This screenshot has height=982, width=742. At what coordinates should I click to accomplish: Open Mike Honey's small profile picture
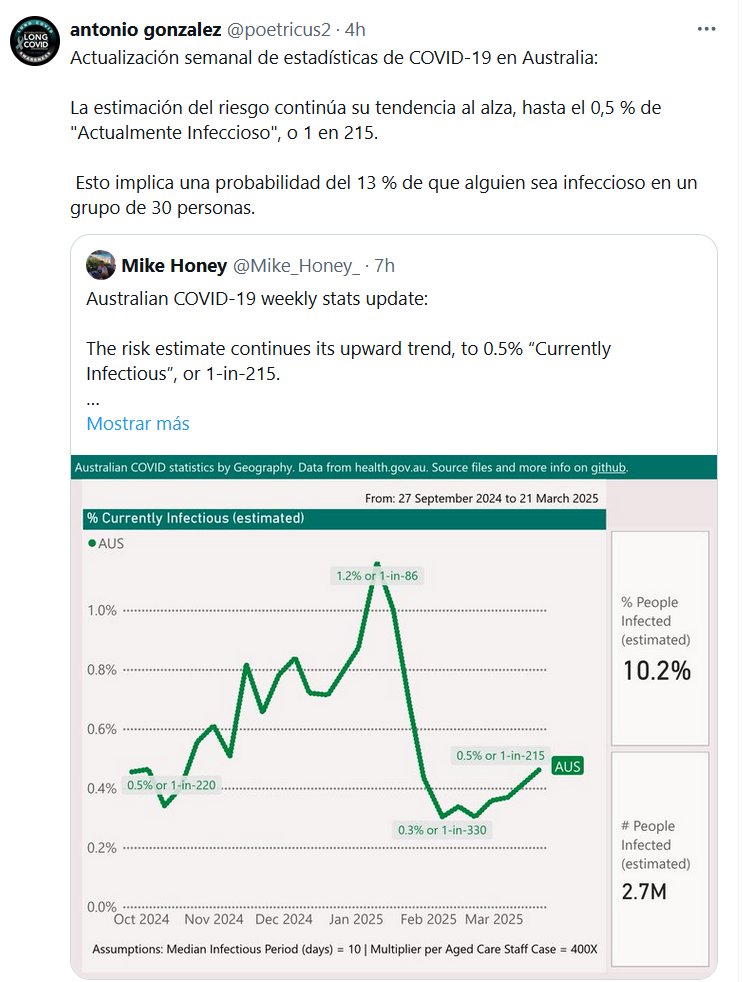(x=100, y=265)
